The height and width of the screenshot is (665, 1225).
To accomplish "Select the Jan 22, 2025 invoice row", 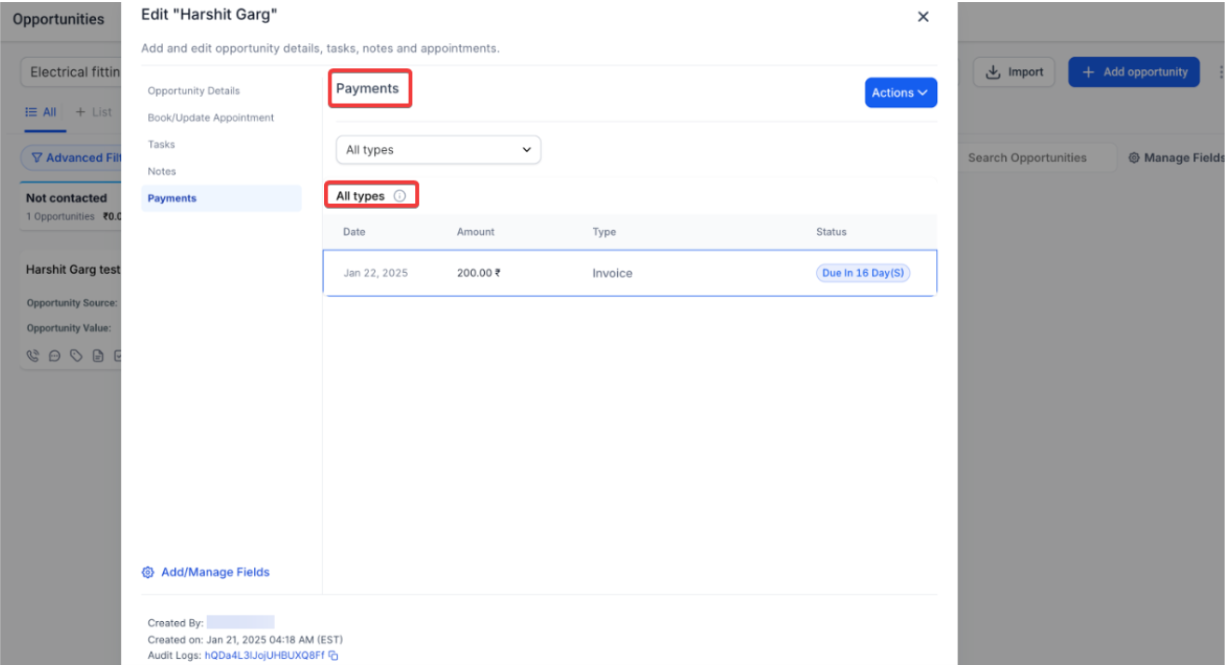I will click(x=629, y=273).
